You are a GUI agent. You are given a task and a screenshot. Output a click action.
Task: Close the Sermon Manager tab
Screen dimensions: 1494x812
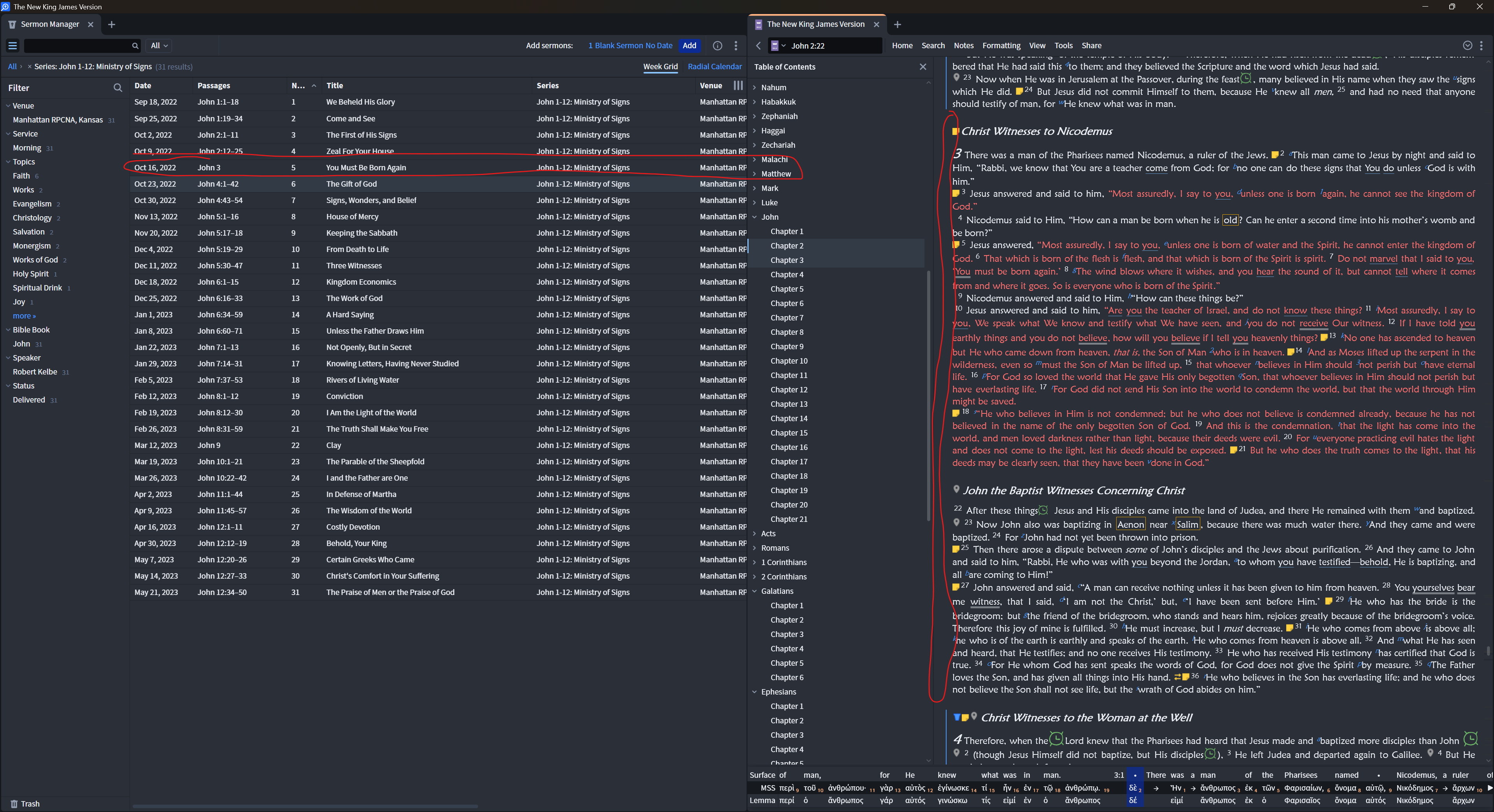click(x=91, y=24)
